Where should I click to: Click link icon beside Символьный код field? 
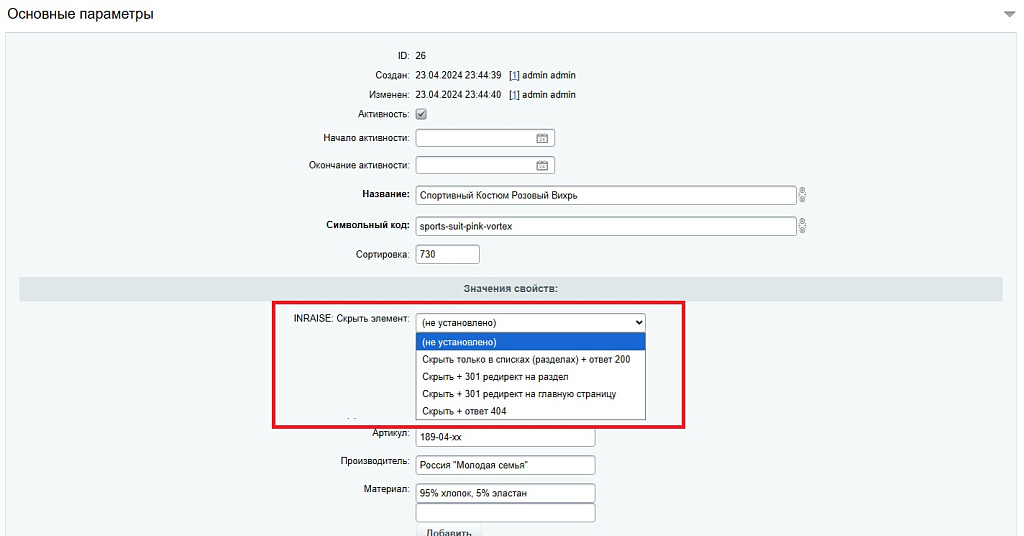click(802, 225)
